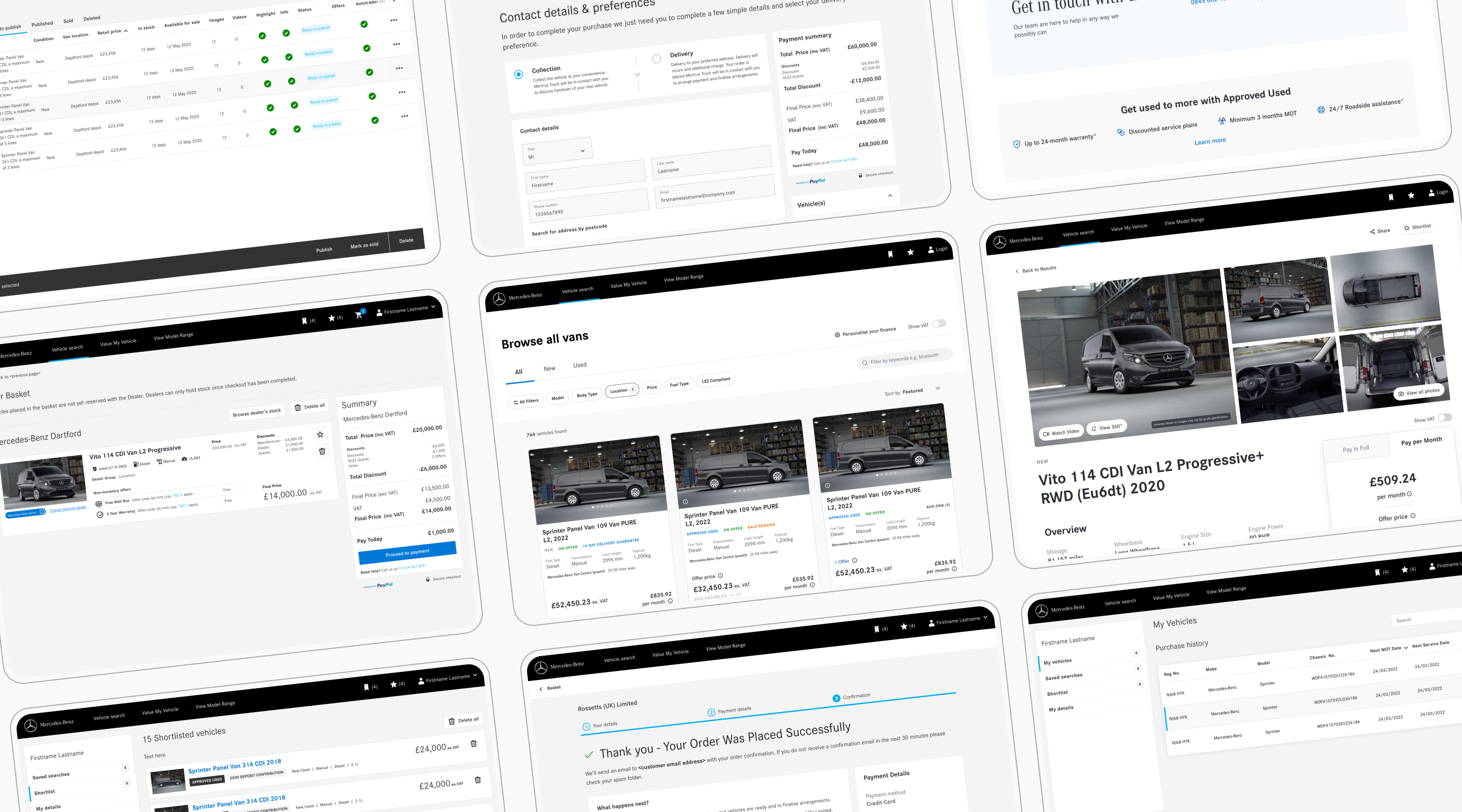Click the Change selected dealer link

click(x=68, y=509)
